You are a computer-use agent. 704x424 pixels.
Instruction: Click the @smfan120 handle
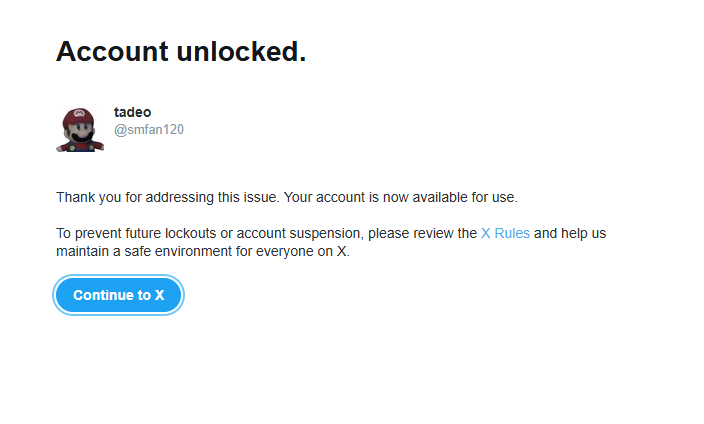tap(149, 130)
